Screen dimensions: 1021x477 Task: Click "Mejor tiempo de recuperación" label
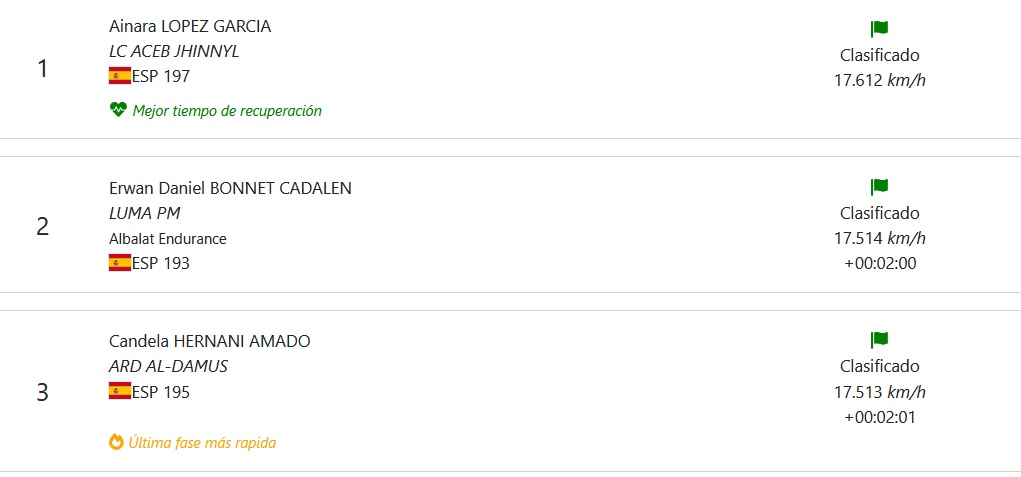click(227, 111)
